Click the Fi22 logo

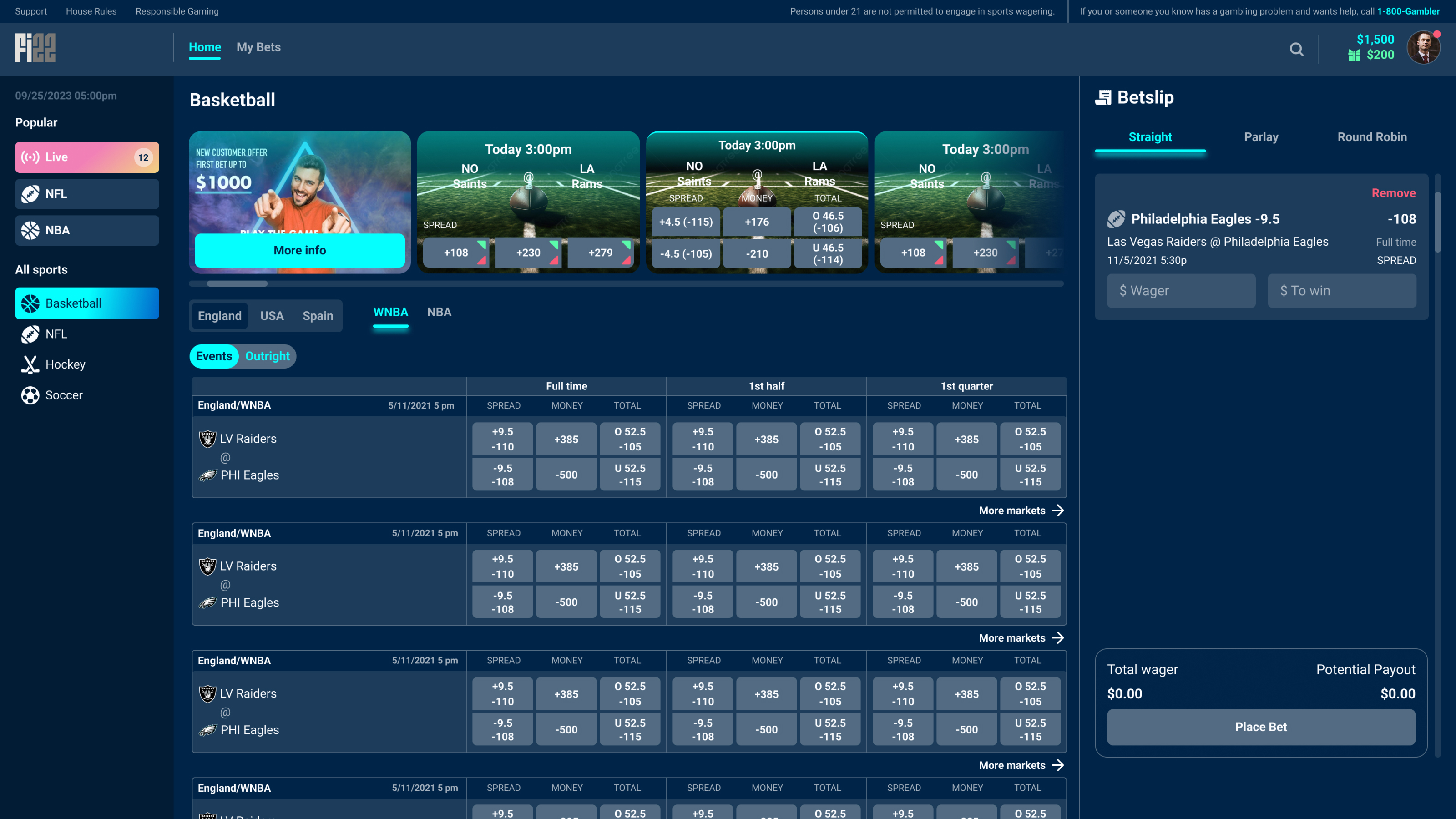(35, 47)
